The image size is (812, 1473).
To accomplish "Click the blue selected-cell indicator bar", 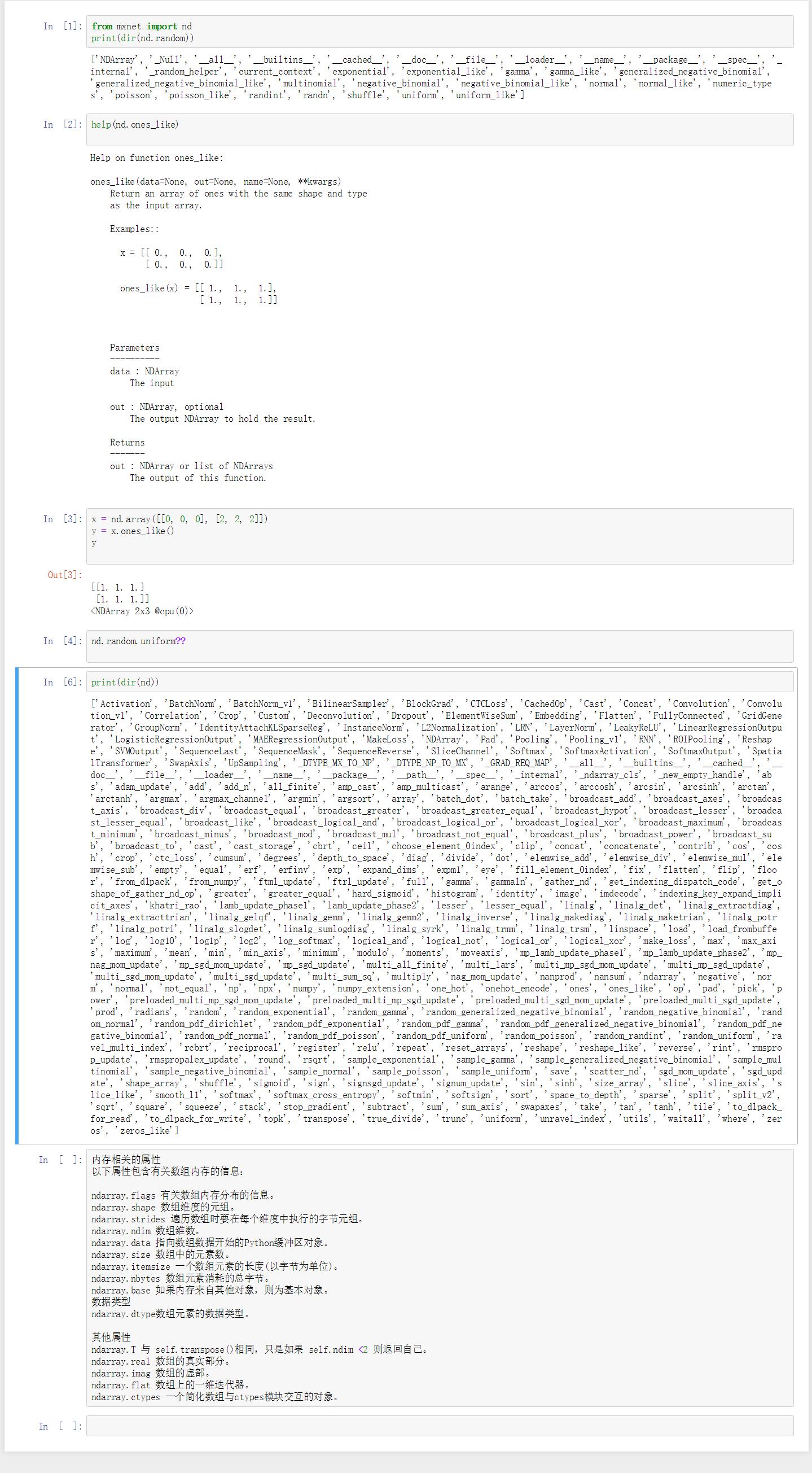I will tap(17, 905).
